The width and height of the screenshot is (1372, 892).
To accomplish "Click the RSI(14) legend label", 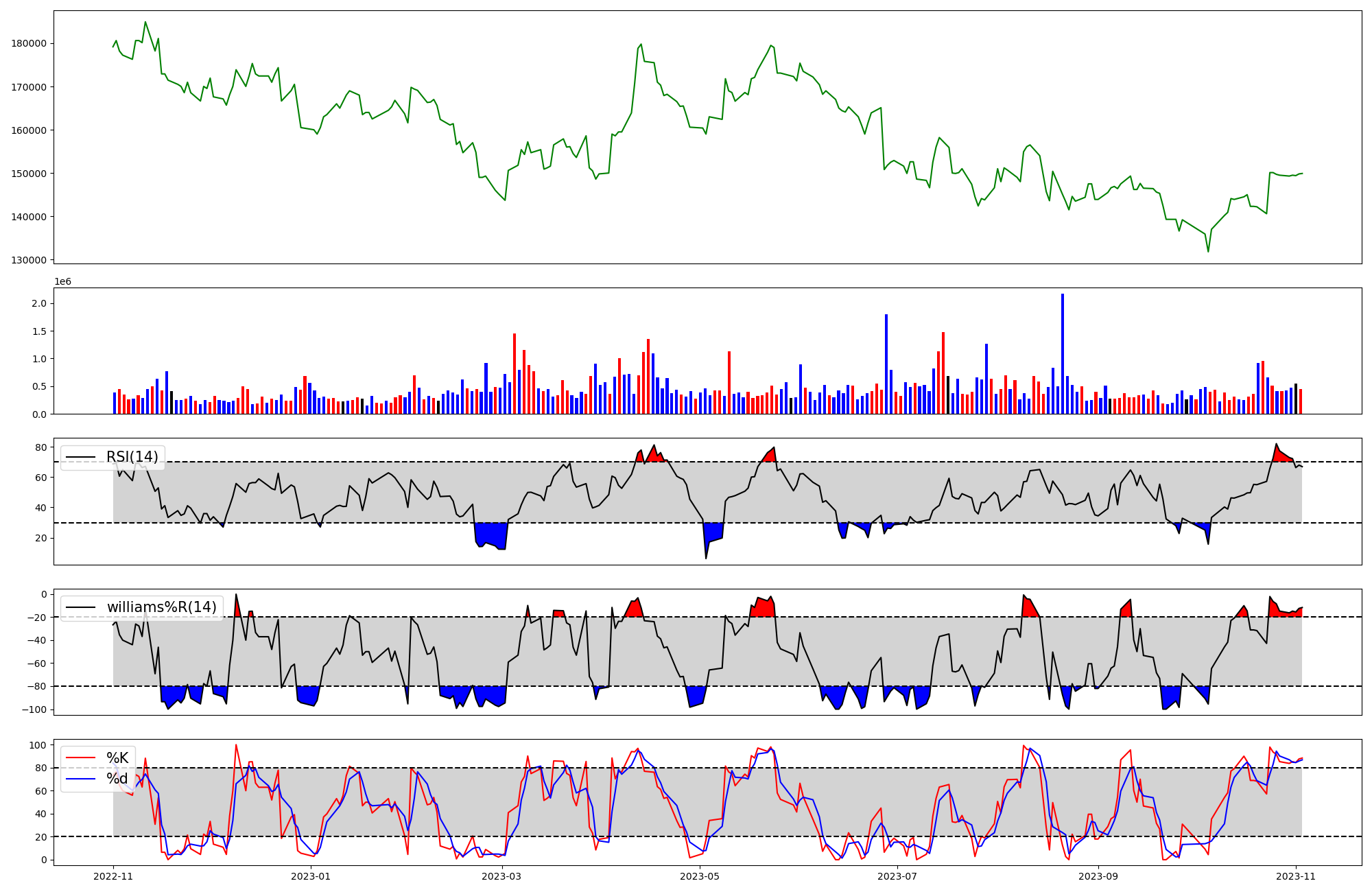I will tap(132, 457).
